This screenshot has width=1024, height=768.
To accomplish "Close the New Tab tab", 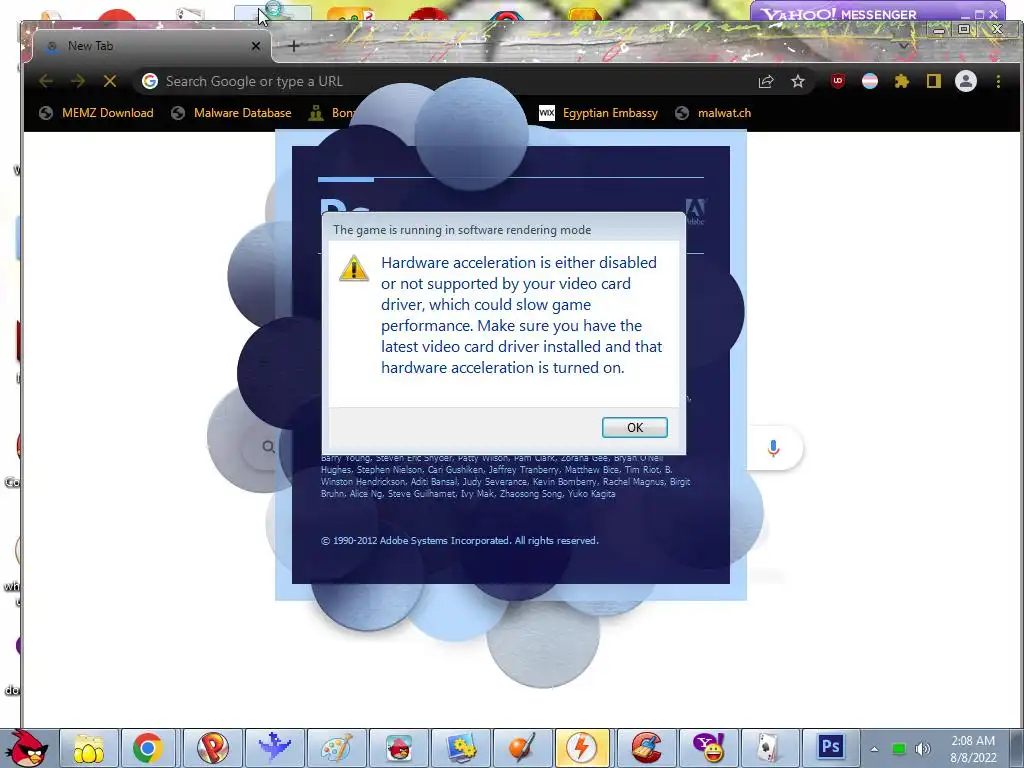I will point(256,46).
